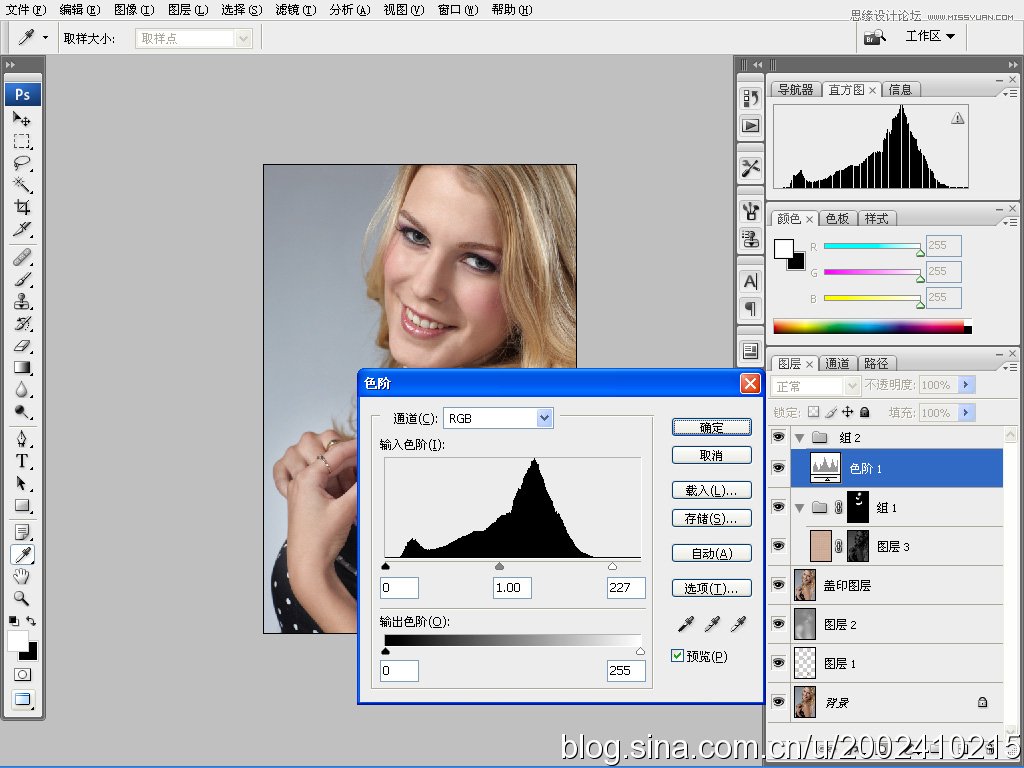This screenshot has height=768, width=1024.
Task: Select the Blur tool
Action: point(22,390)
